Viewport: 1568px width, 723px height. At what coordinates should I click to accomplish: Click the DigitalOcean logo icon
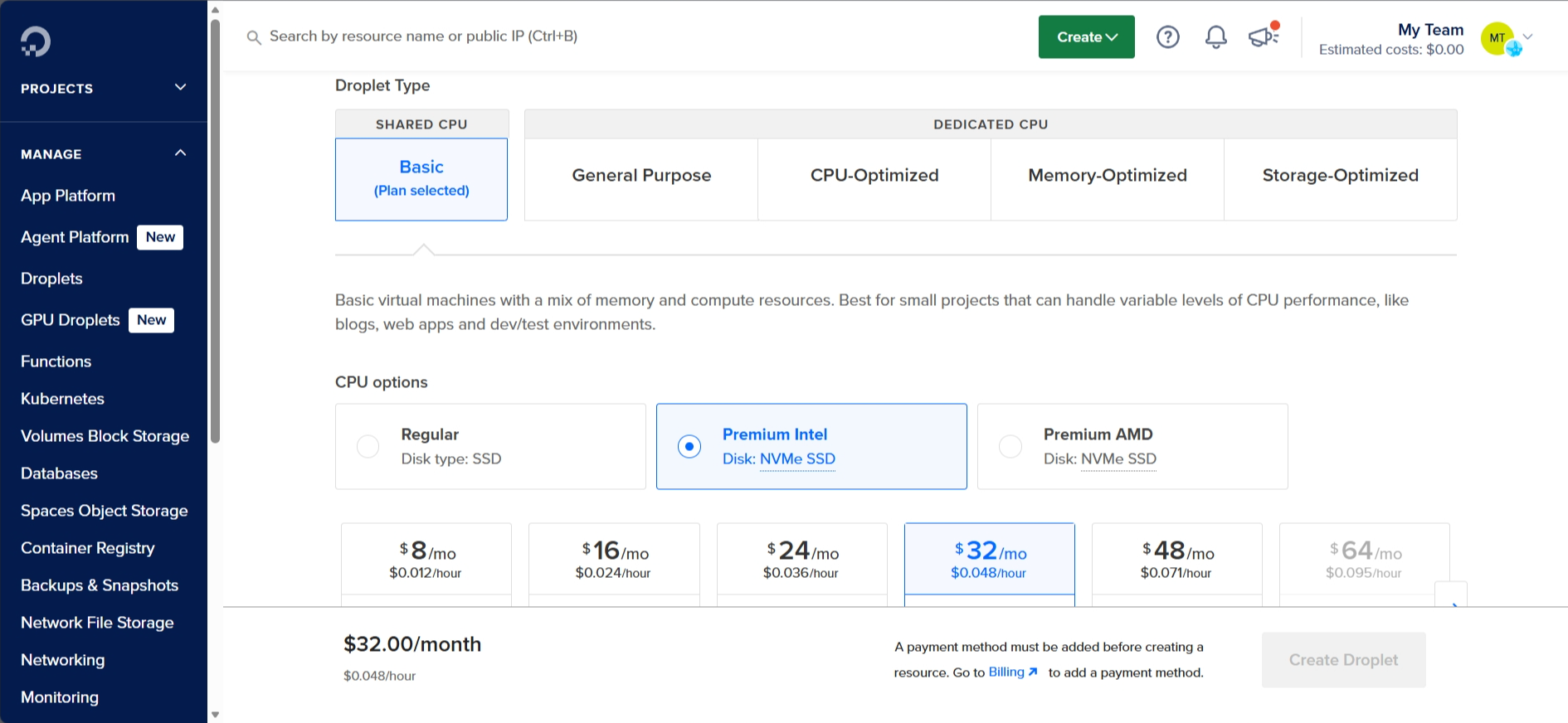pyautogui.click(x=36, y=41)
